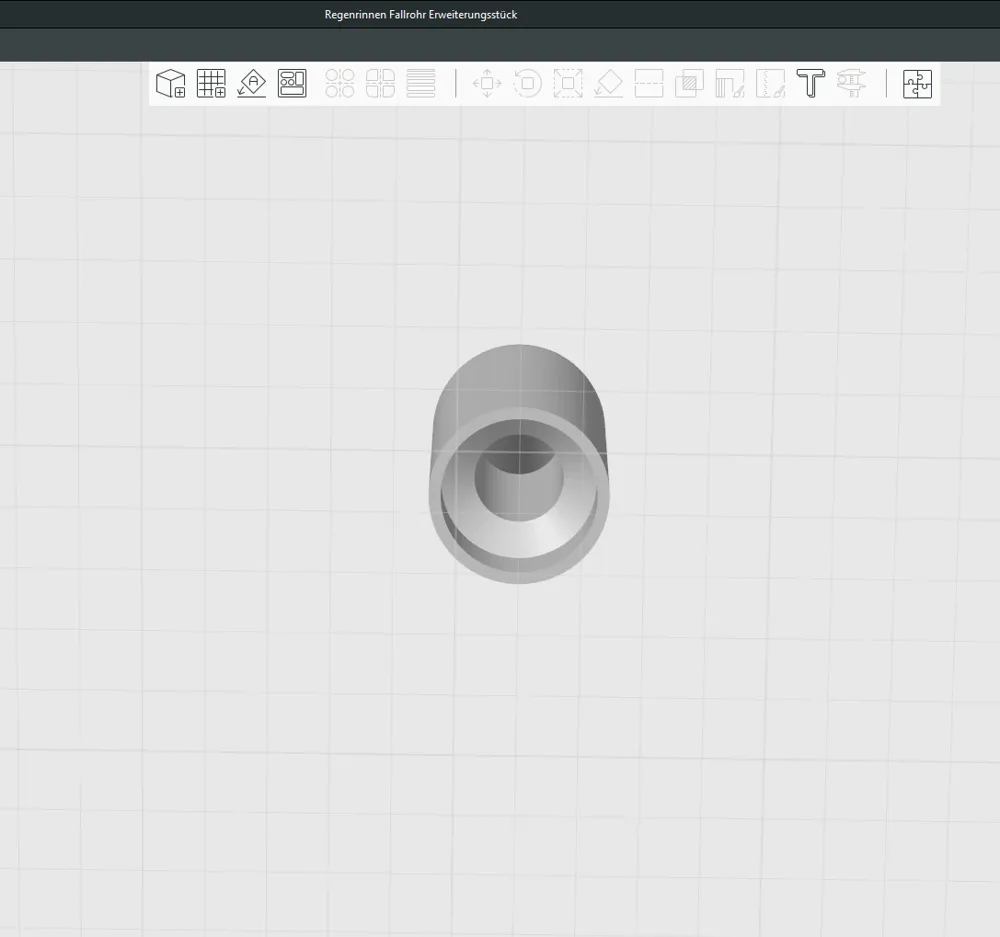This screenshot has height=937, width=1000.
Task: Select the Paint Supports brush tool
Action: tap(730, 84)
